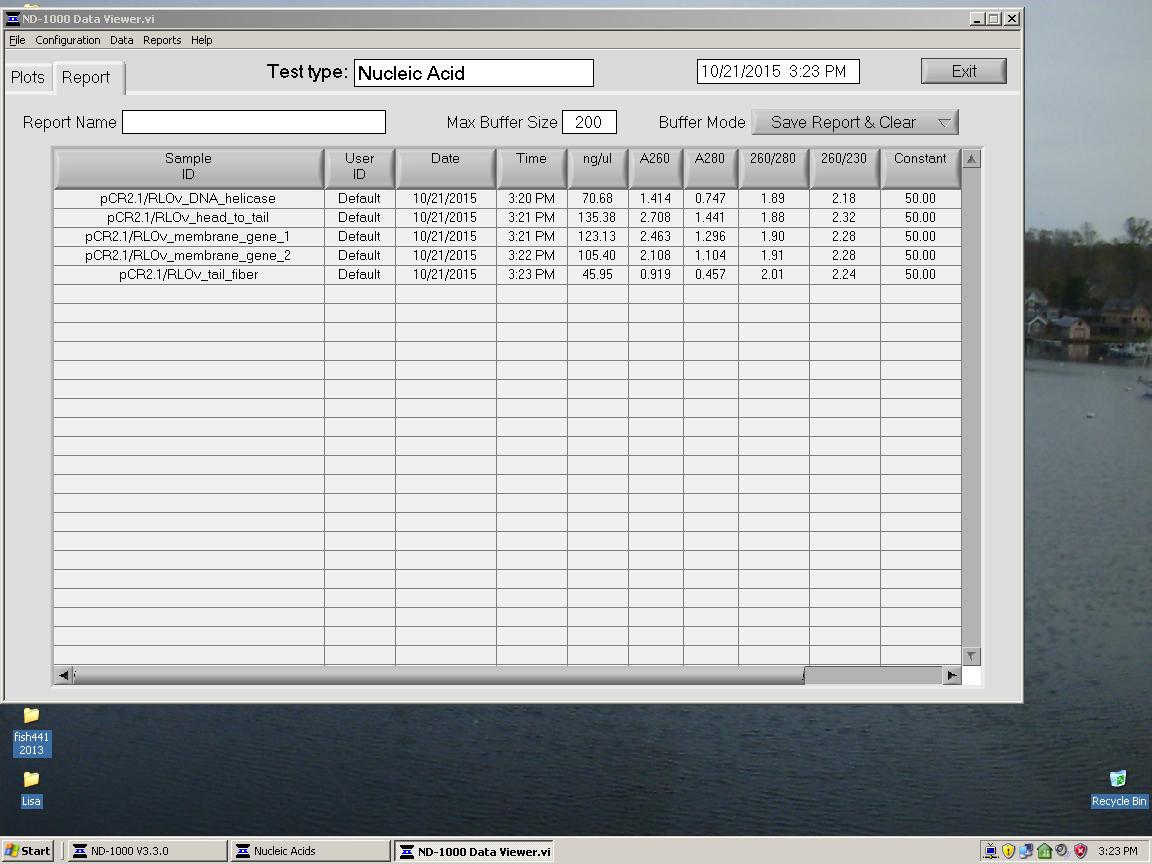Click the Report Name input field
The width and height of the screenshot is (1152, 864).
(253, 122)
